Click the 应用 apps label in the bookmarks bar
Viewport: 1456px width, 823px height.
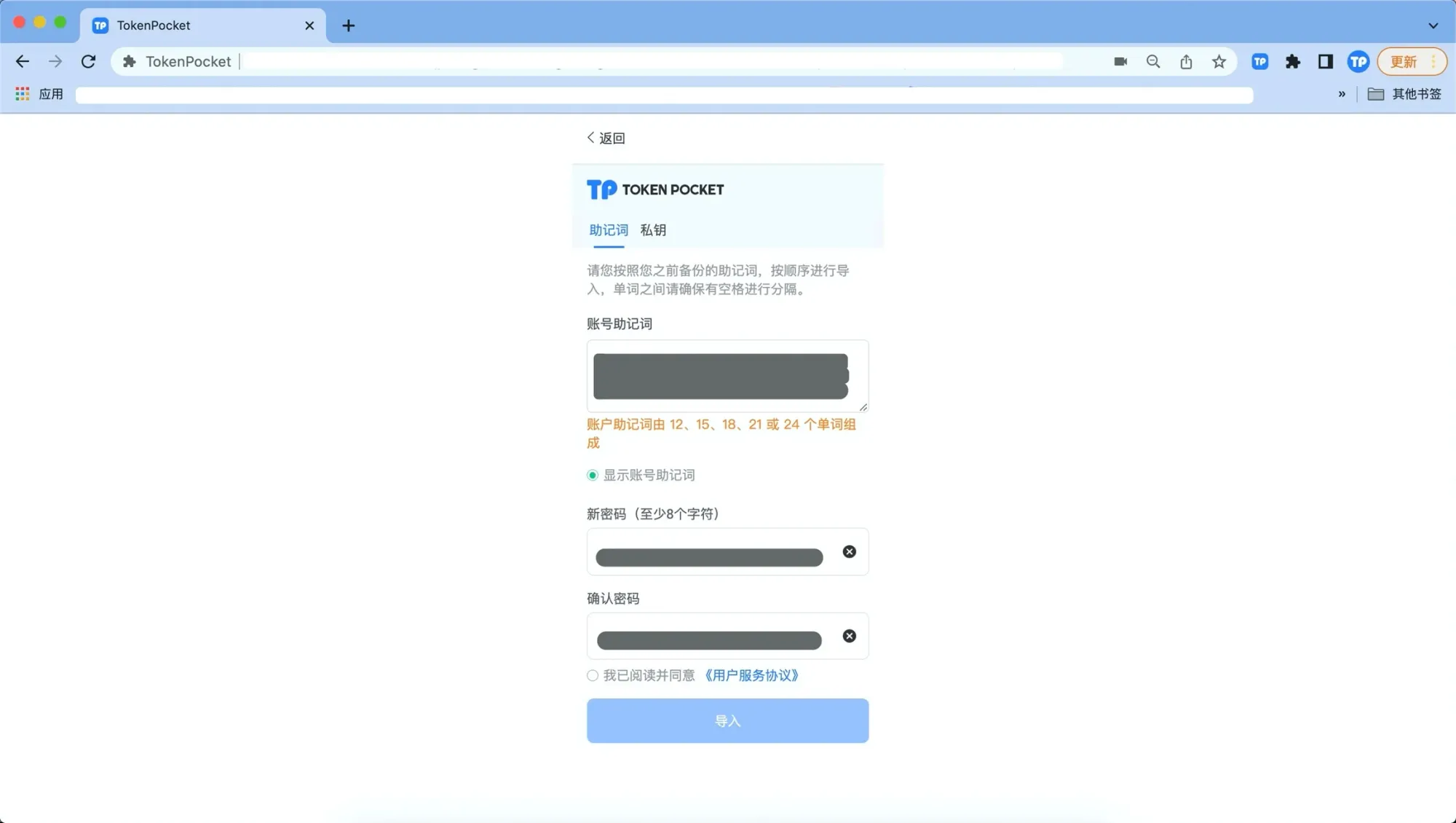click(51, 94)
